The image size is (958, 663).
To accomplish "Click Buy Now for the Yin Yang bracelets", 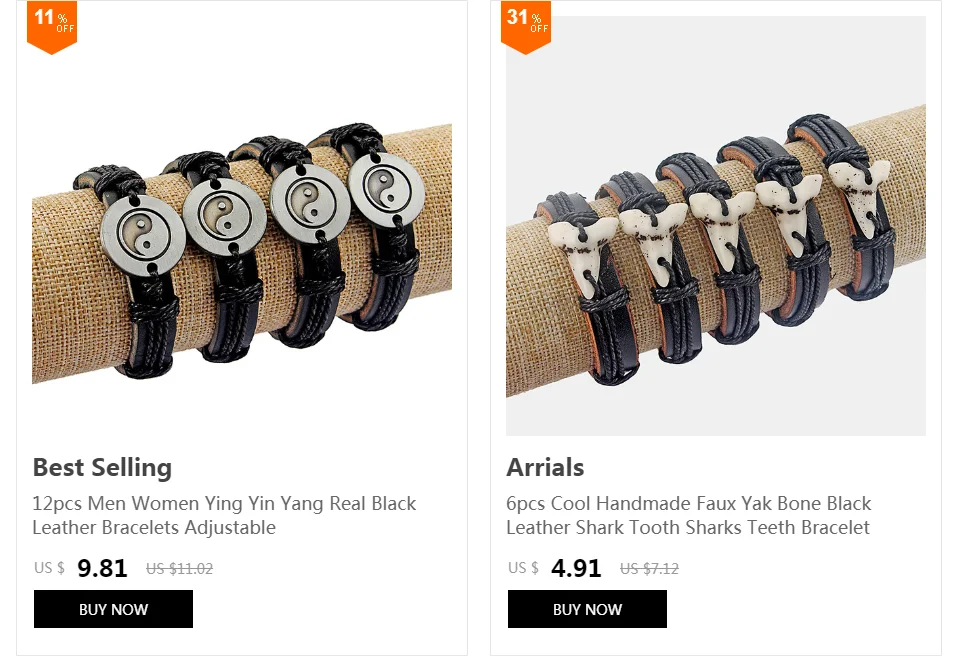I will pos(113,609).
